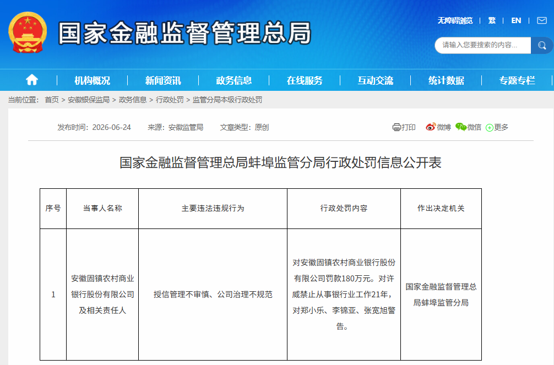The height and width of the screenshot is (365, 554).
Task: Click breadcrumb 首页
Action: point(52,100)
